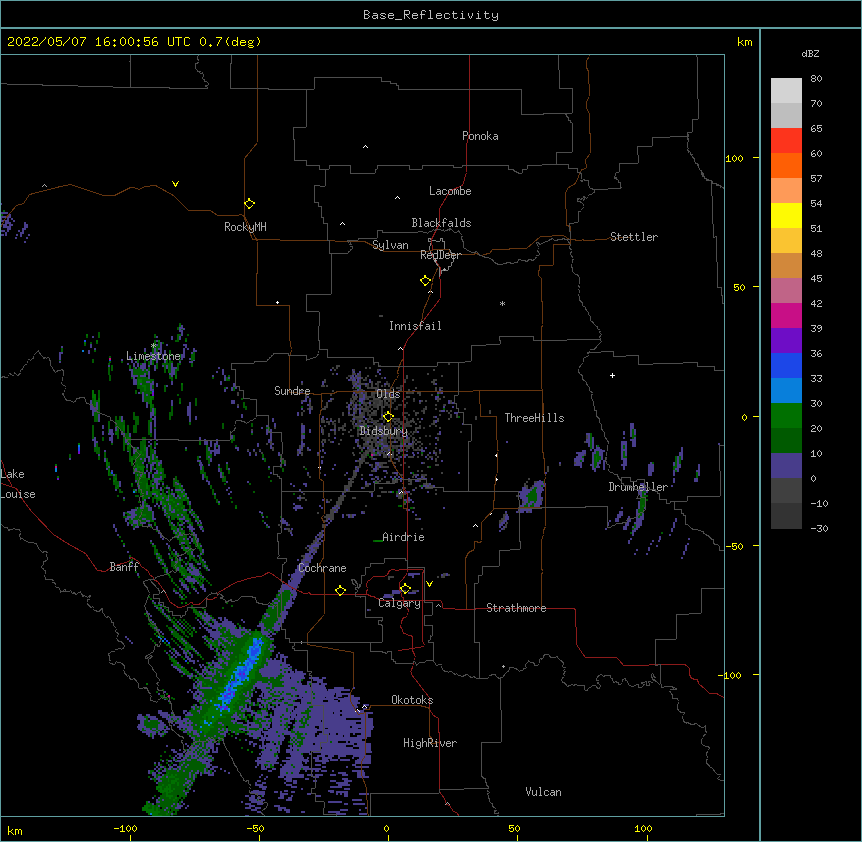Viewport: 862px width, 842px height.
Task: Click the RockyMH label
Action: coord(245,227)
